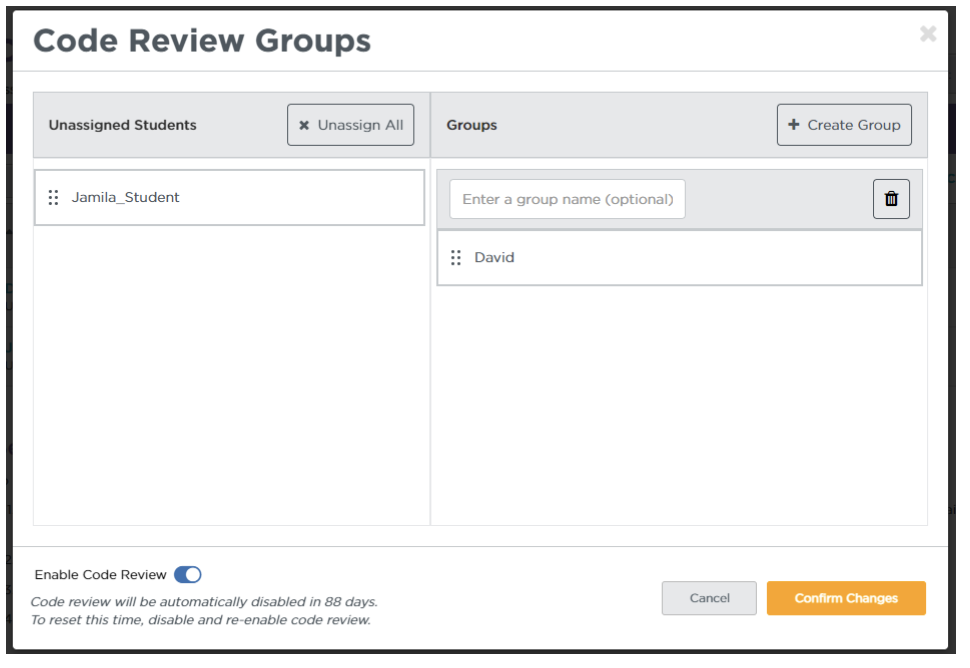Click the x icon in Unassign All
The width and height of the screenshot is (970, 668).
click(304, 126)
